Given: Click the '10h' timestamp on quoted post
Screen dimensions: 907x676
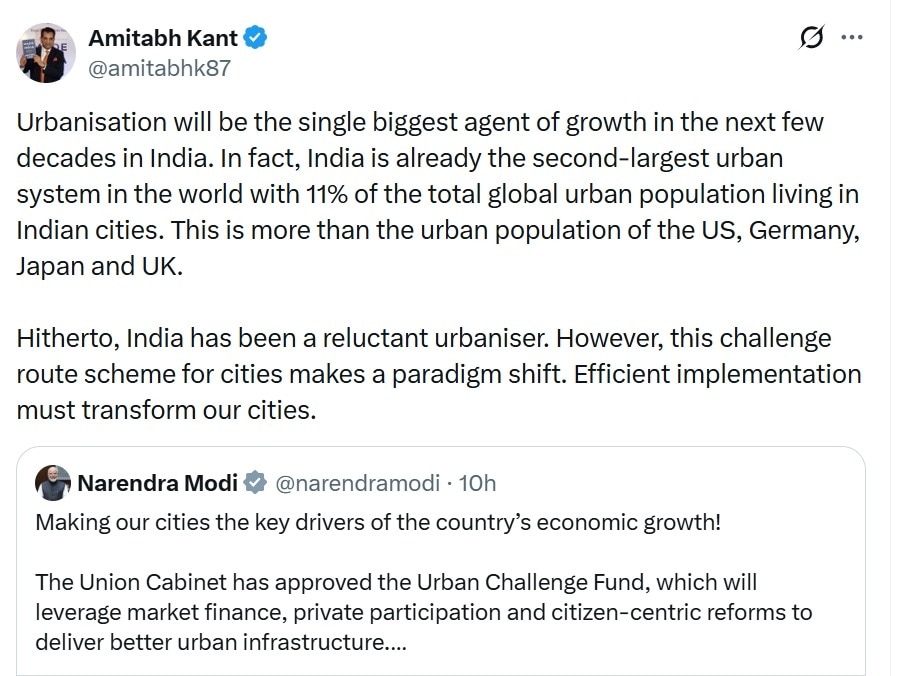Looking at the screenshot, I should [x=477, y=484].
